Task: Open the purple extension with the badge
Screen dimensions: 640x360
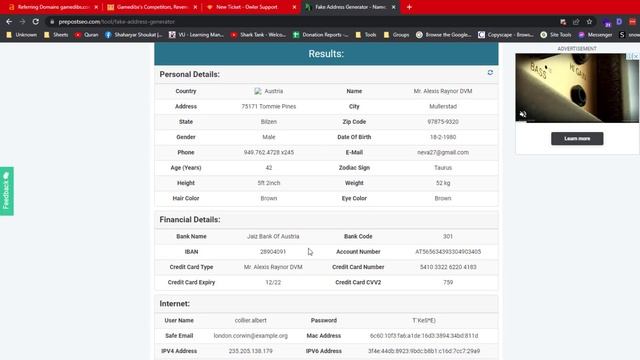Action: [607, 22]
